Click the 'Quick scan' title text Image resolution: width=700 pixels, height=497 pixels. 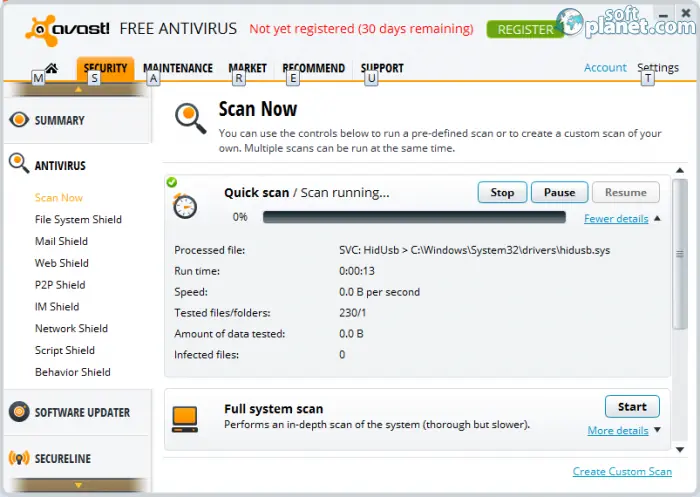(x=257, y=193)
